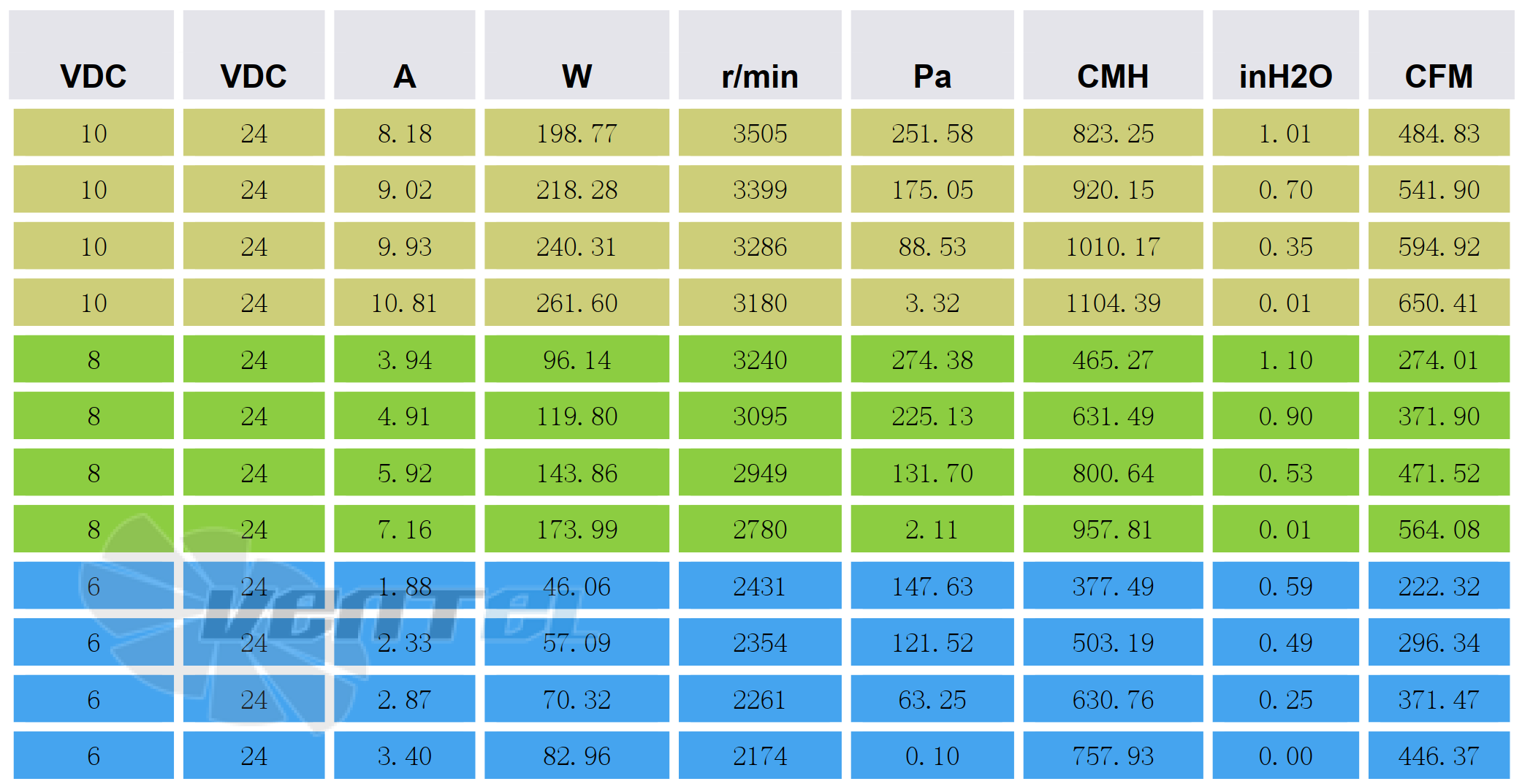Select the cell containing 800.64
Screen dimensions: 1522x784
point(1112,473)
